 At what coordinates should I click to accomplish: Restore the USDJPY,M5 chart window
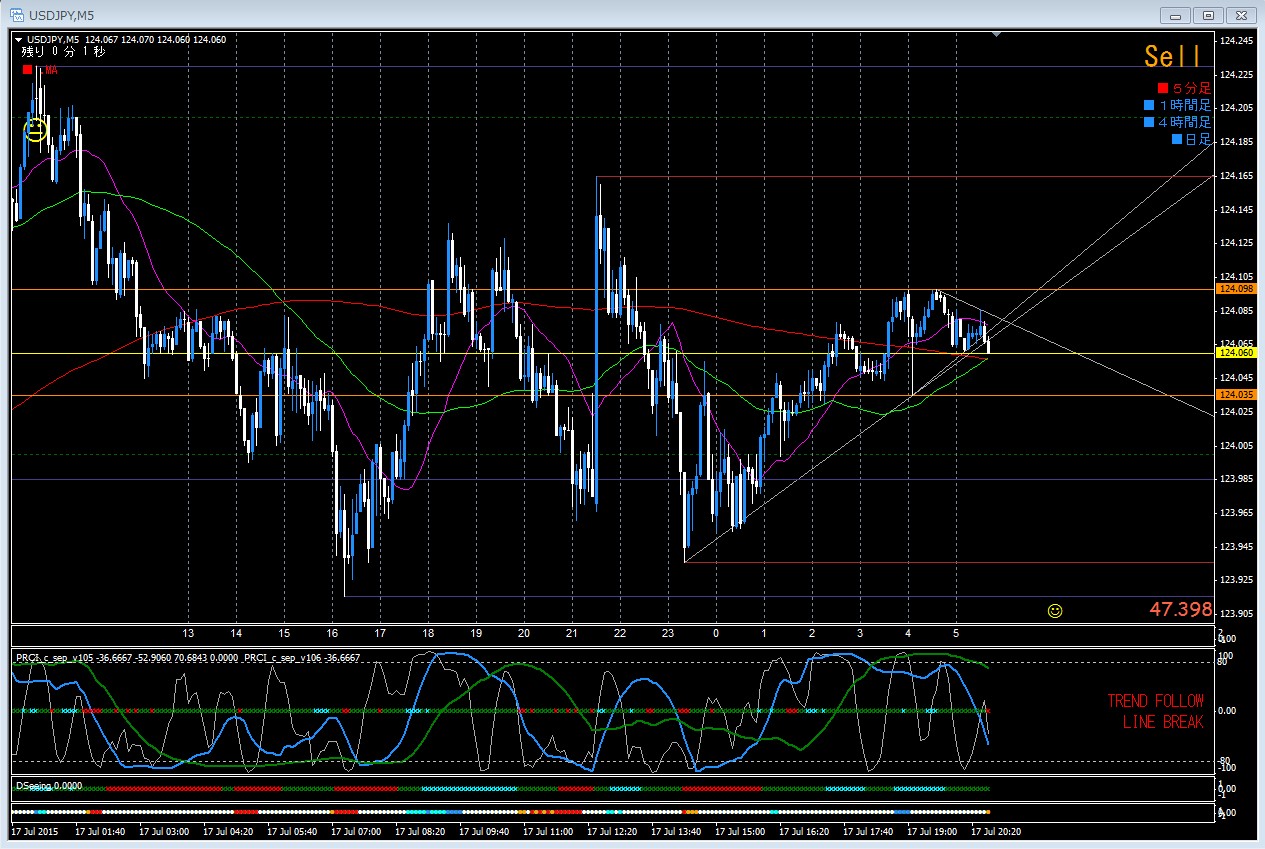click(x=1208, y=15)
